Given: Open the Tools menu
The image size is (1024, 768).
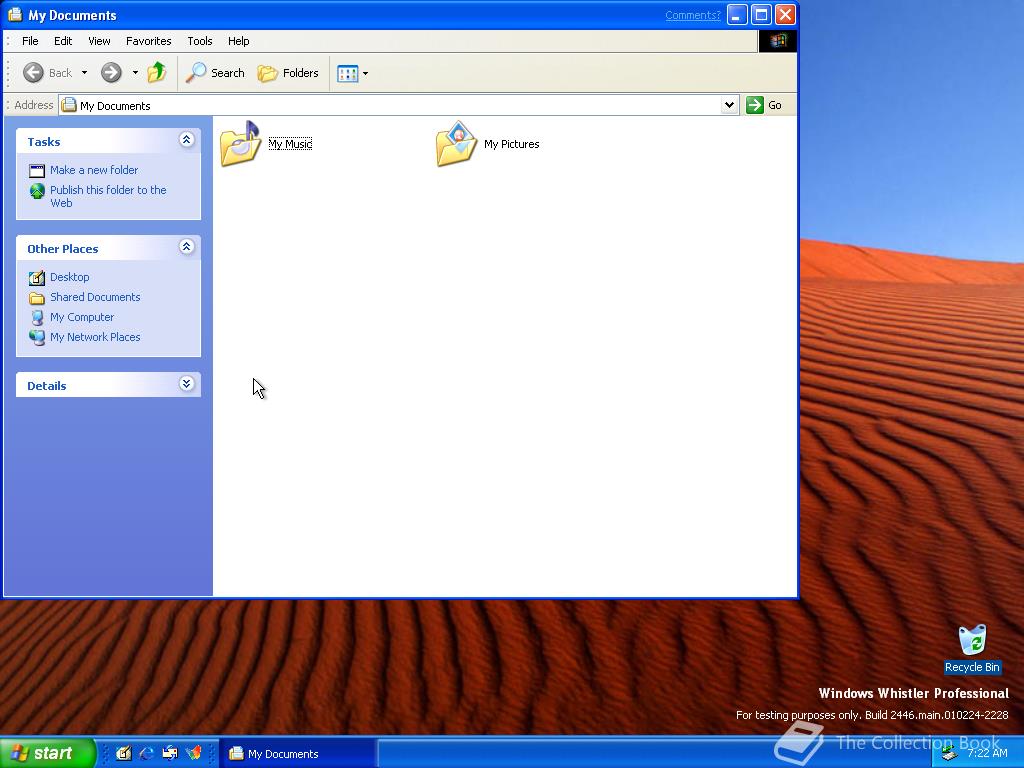Looking at the screenshot, I should 200,40.
